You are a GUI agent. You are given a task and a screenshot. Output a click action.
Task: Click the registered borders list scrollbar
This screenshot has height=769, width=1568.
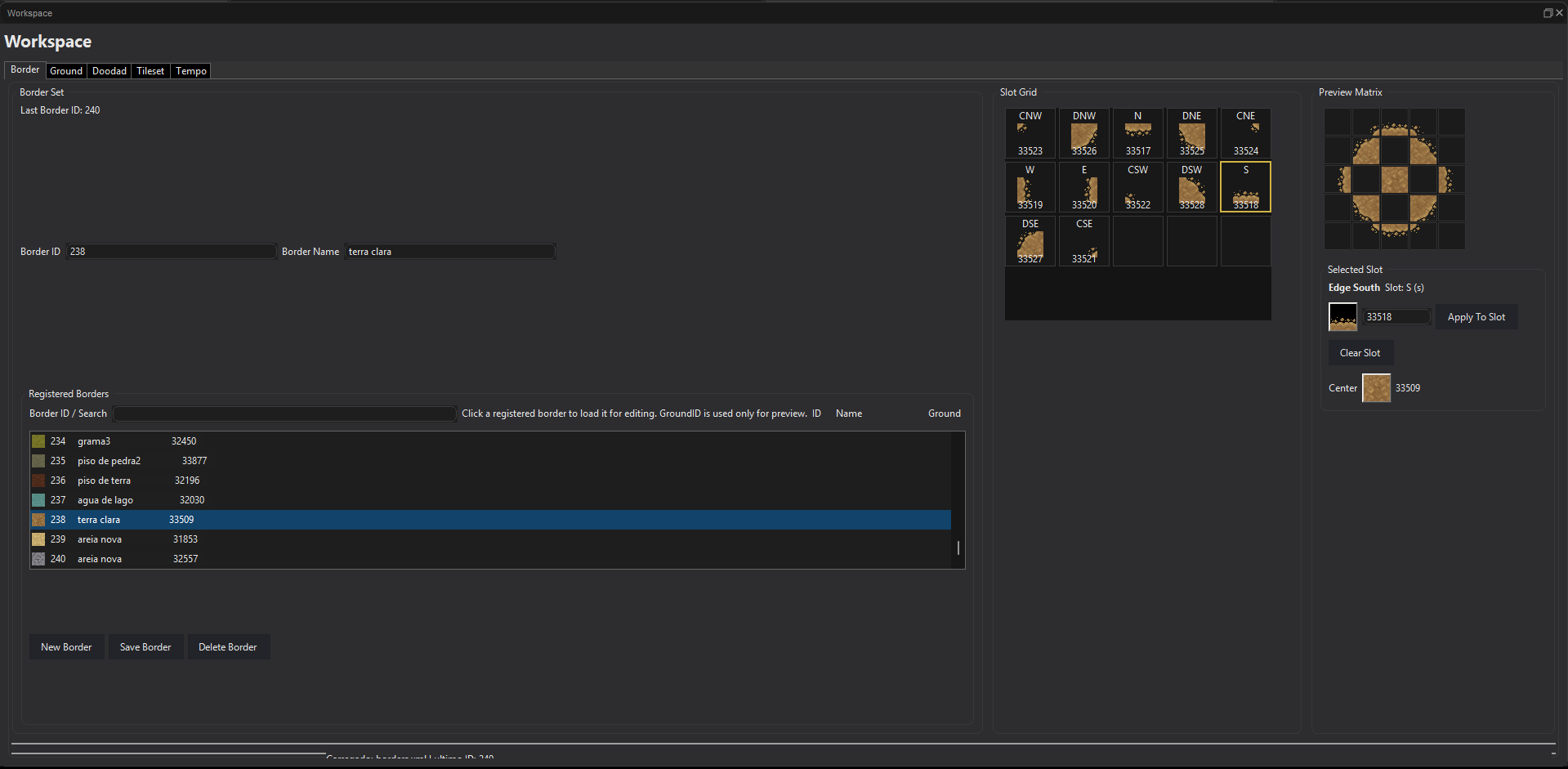click(x=958, y=500)
